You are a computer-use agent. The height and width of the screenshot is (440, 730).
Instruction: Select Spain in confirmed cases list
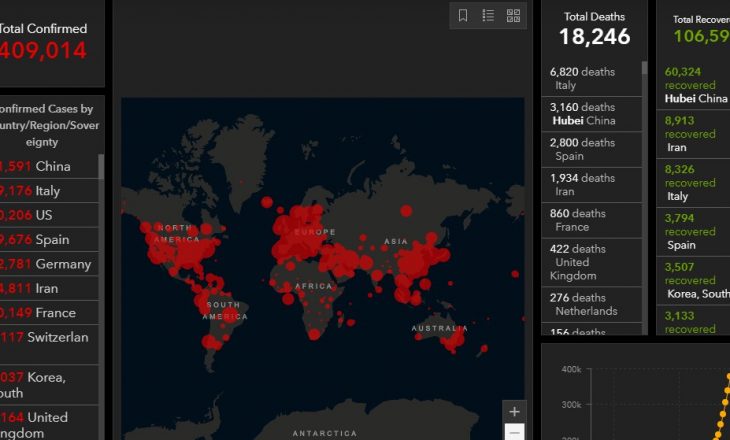point(49,239)
